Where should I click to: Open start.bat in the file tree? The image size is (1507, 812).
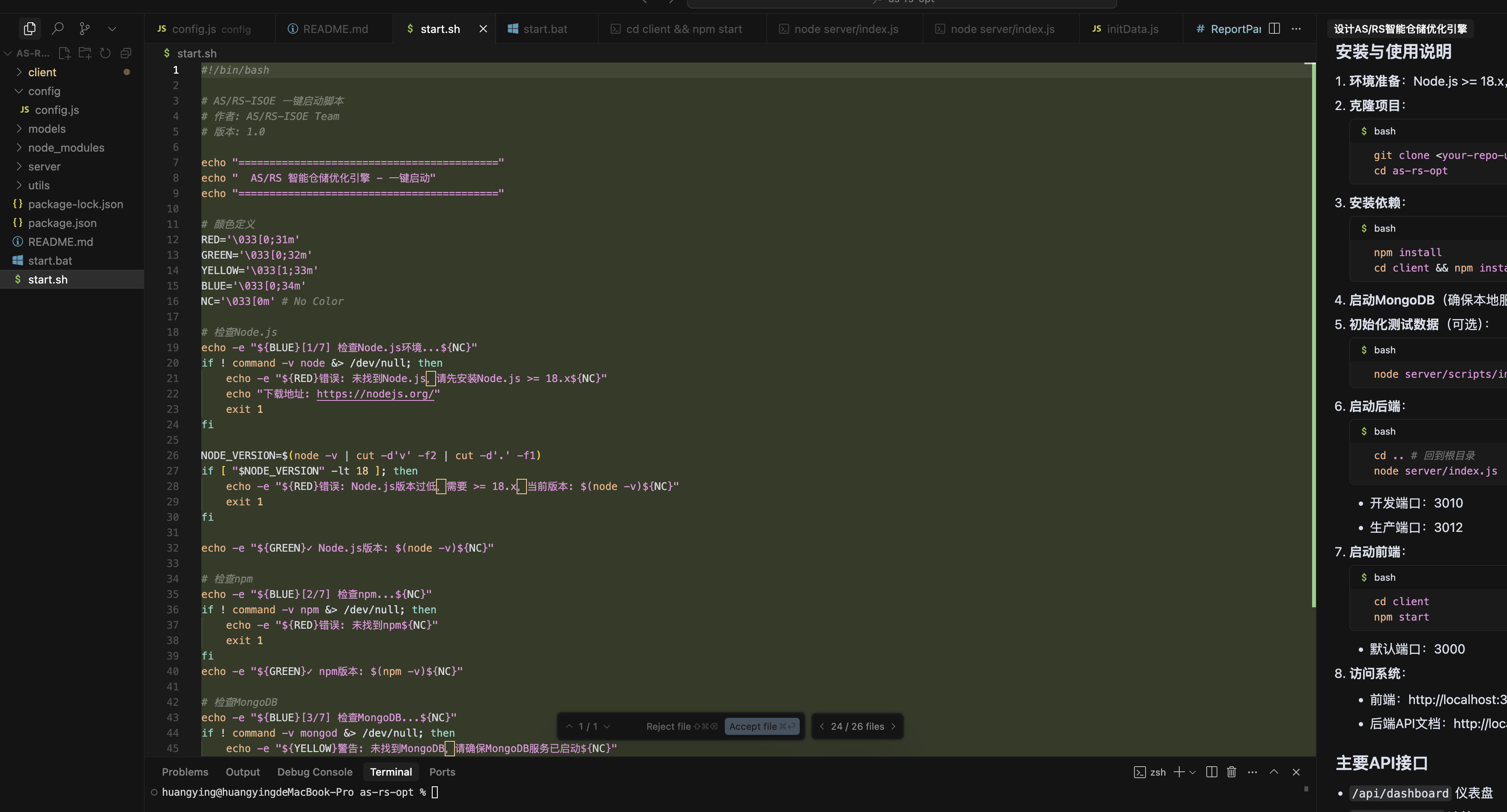click(x=50, y=260)
